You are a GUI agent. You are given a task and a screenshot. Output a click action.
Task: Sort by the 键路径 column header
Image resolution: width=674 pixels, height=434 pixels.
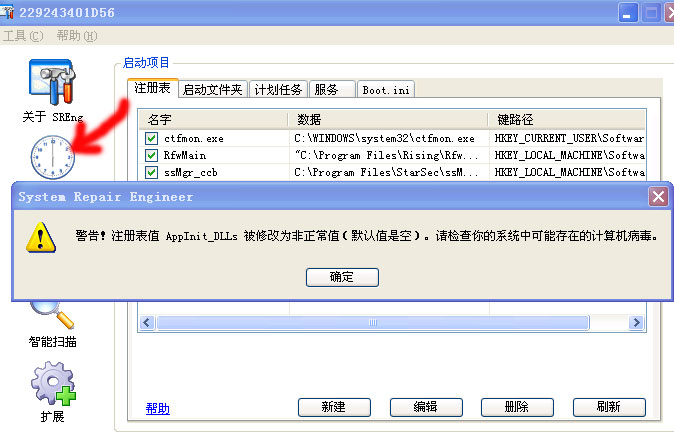[x=567, y=119]
